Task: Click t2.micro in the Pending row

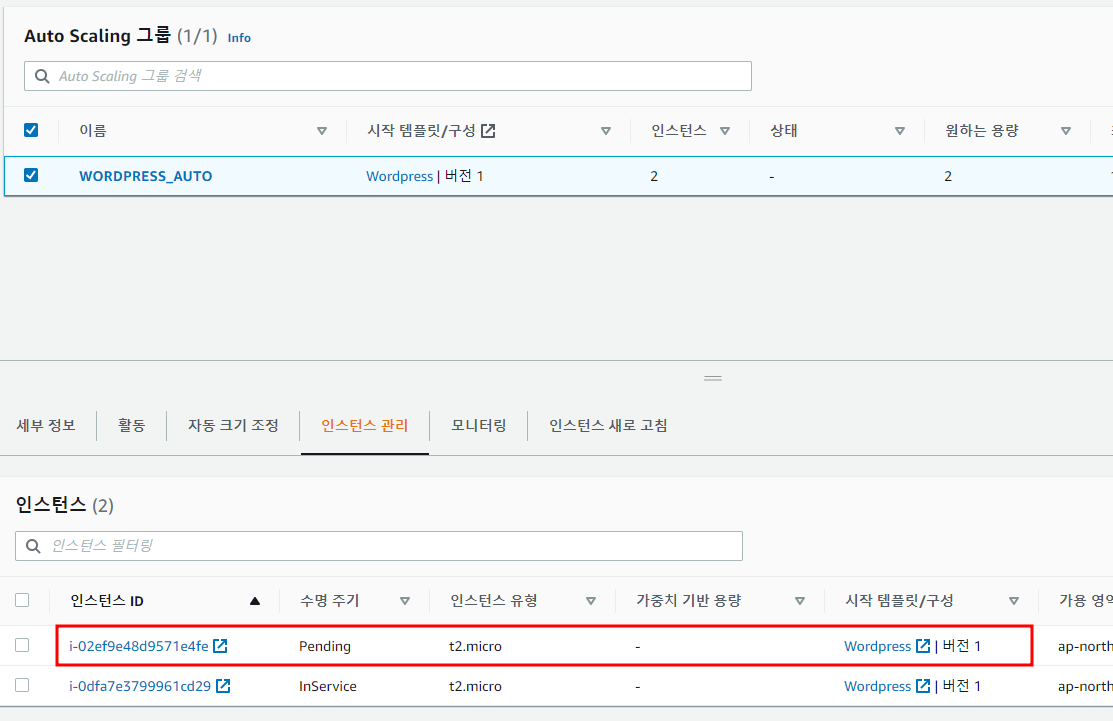Action: coord(476,646)
